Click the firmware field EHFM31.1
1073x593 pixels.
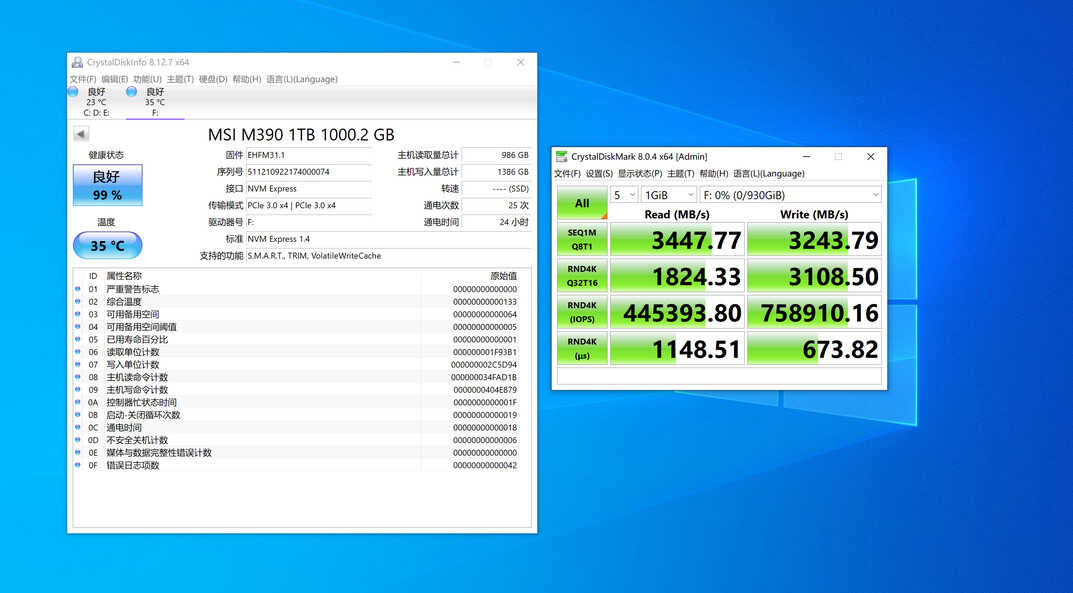pos(309,155)
